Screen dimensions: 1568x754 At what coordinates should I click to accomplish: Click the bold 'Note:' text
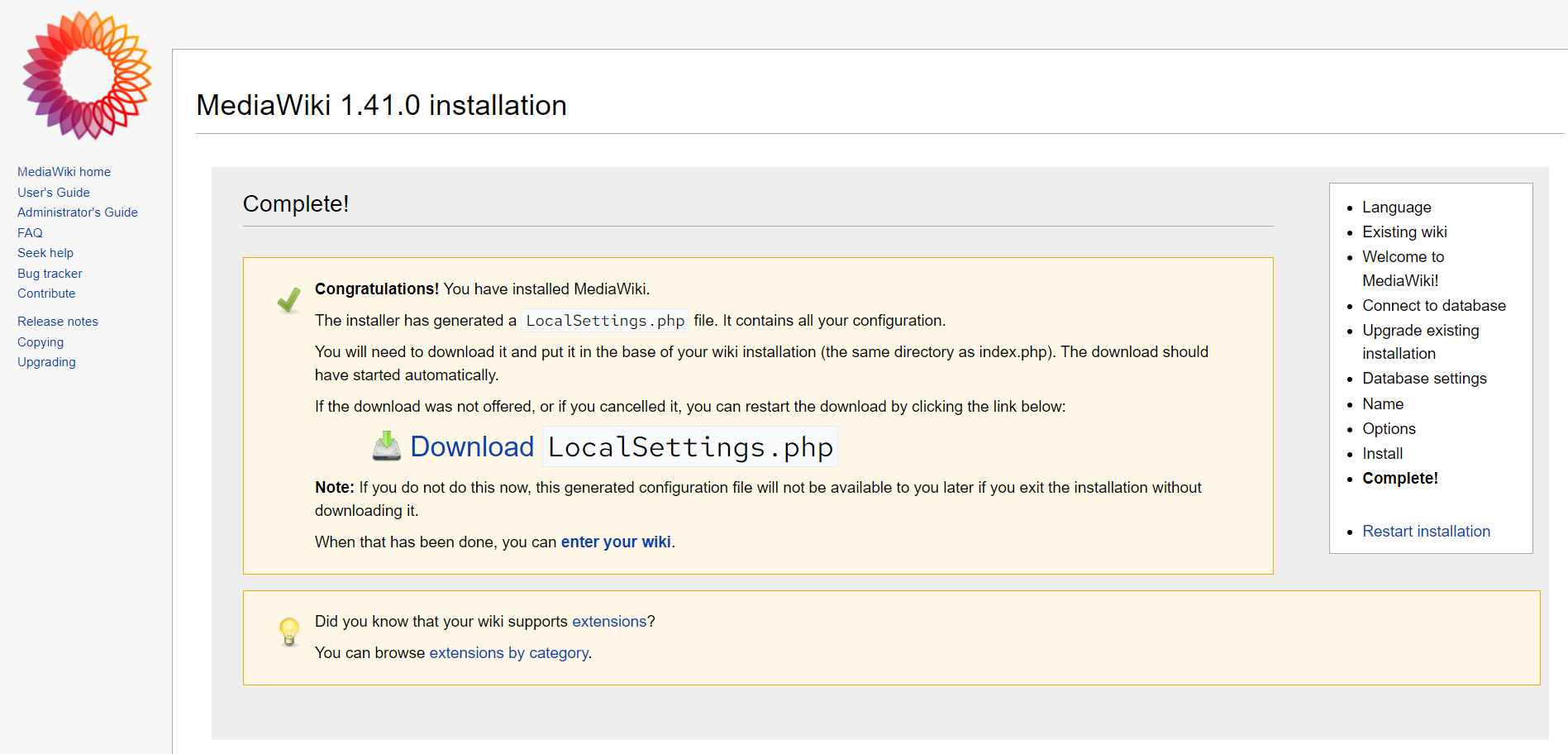point(335,488)
